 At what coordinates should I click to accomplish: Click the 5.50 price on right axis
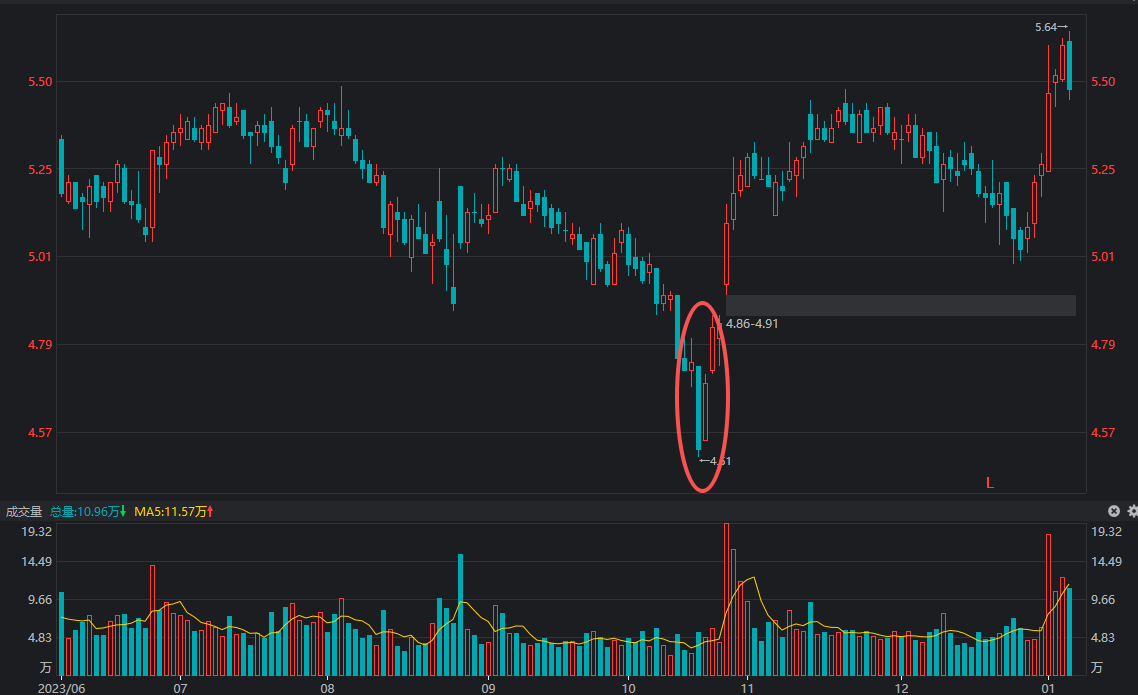(1103, 82)
